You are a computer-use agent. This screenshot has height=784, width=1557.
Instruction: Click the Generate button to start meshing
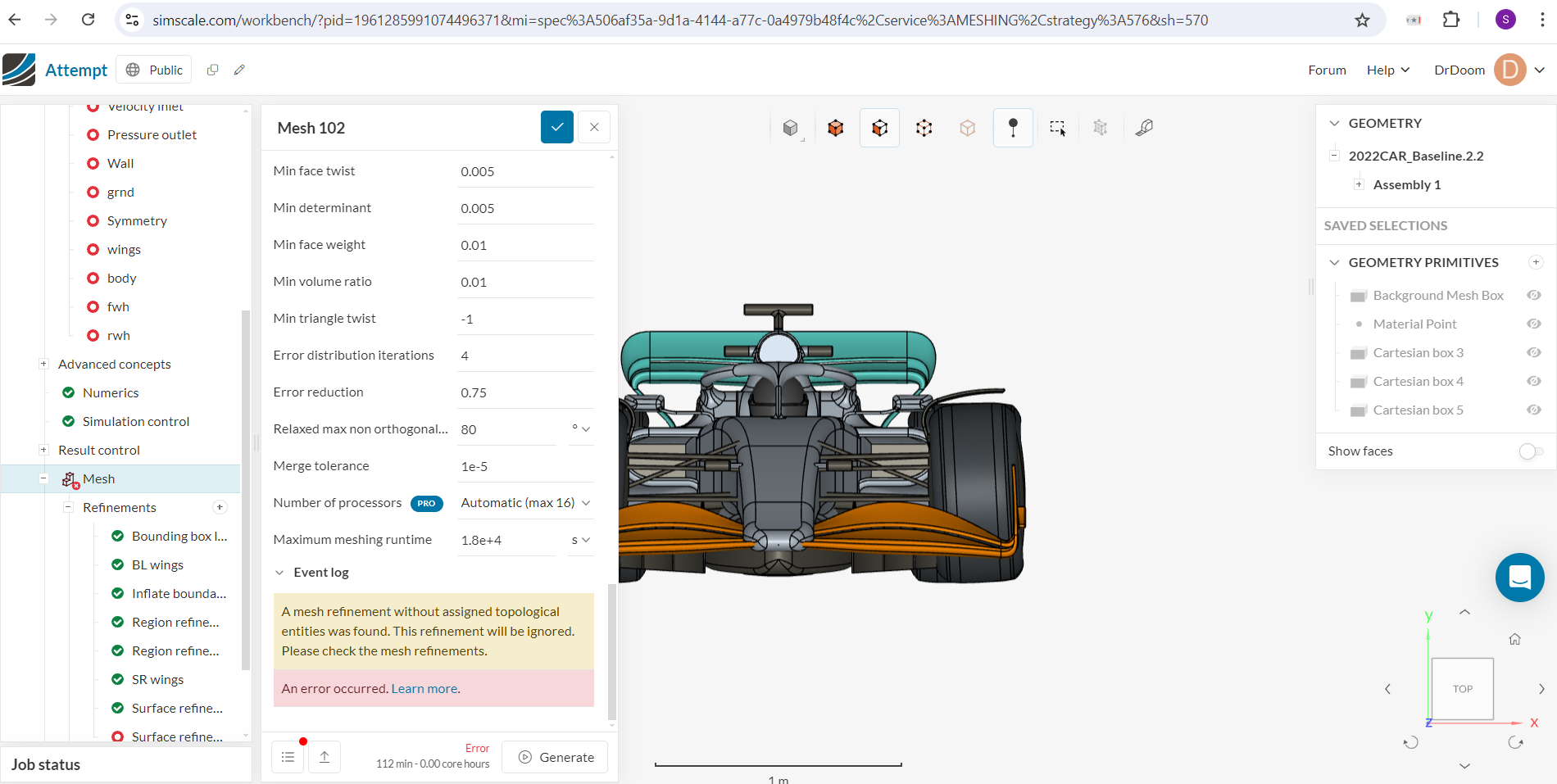coord(555,756)
